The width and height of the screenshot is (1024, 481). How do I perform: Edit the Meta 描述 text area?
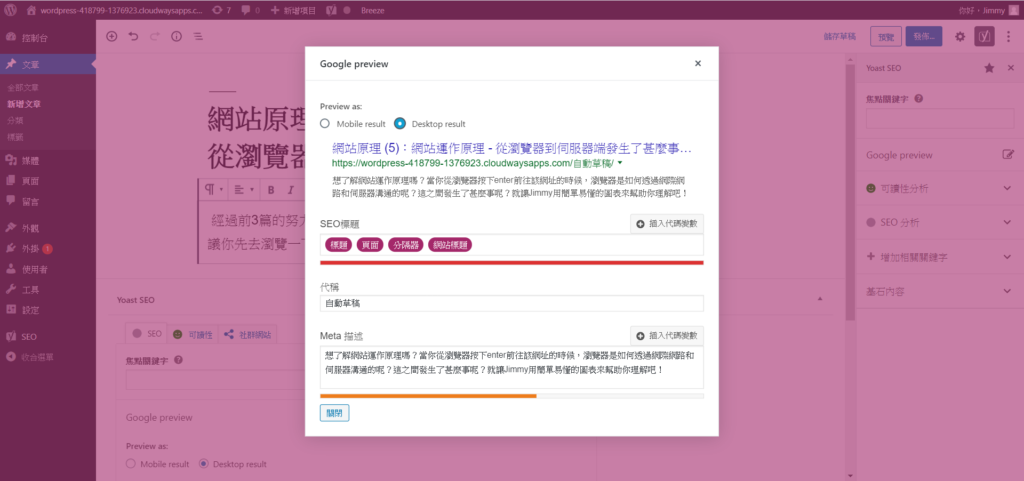coord(511,367)
